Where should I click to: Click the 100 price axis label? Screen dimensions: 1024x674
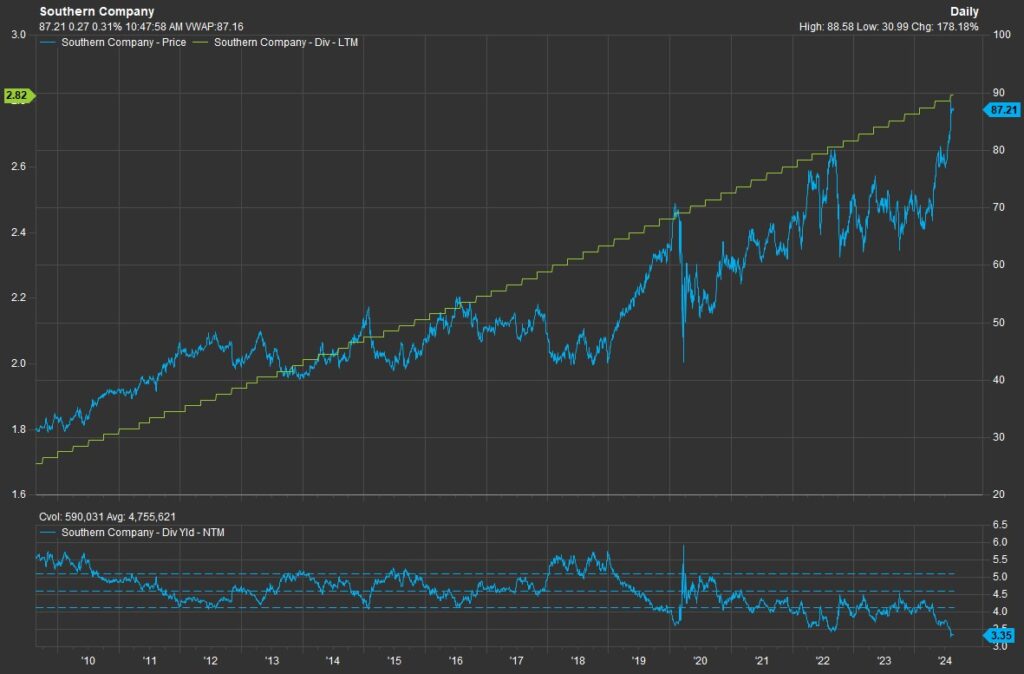(x=1002, y=35)
